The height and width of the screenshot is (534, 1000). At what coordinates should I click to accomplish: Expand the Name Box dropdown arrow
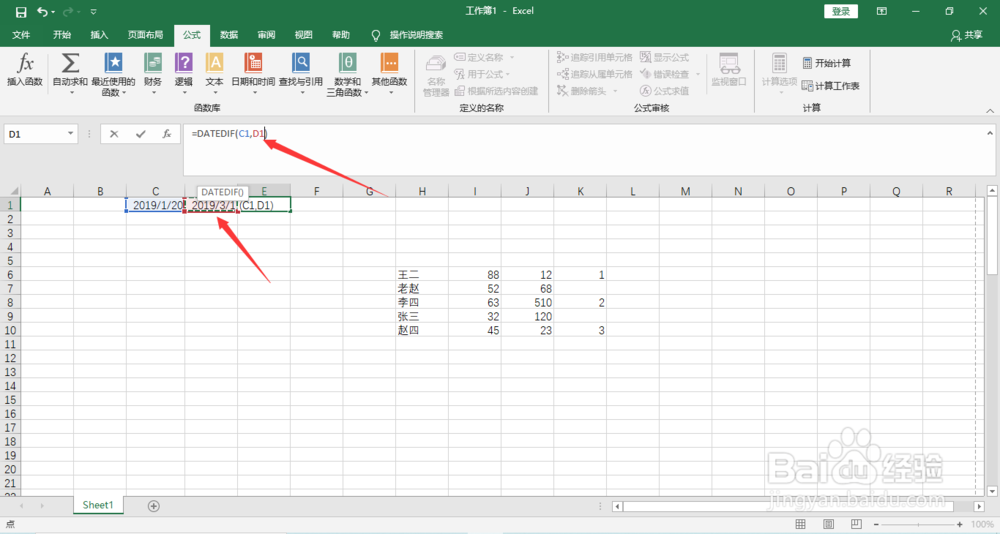pos(70,134)
